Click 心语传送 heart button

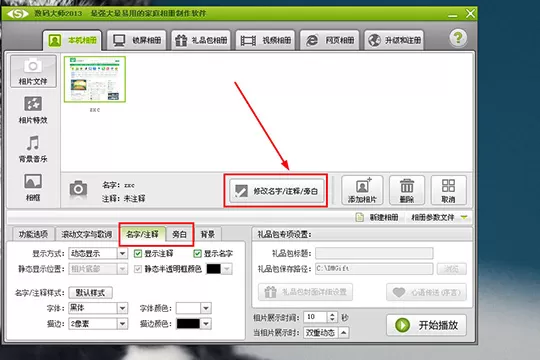pyautogui.click(x=426, y=292)
